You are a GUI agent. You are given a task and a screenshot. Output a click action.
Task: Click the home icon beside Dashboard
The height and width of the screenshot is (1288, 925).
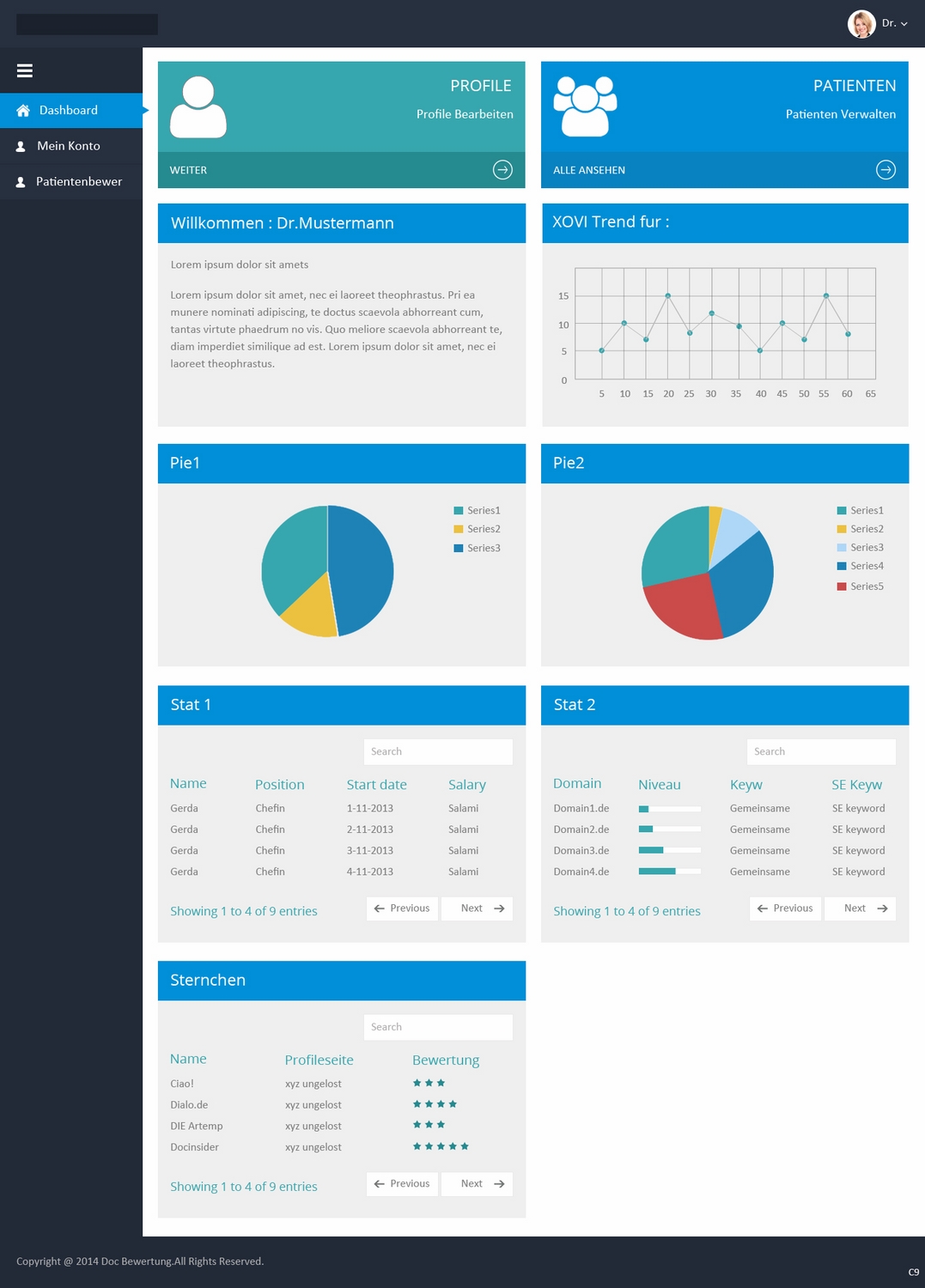pos(23,110)
